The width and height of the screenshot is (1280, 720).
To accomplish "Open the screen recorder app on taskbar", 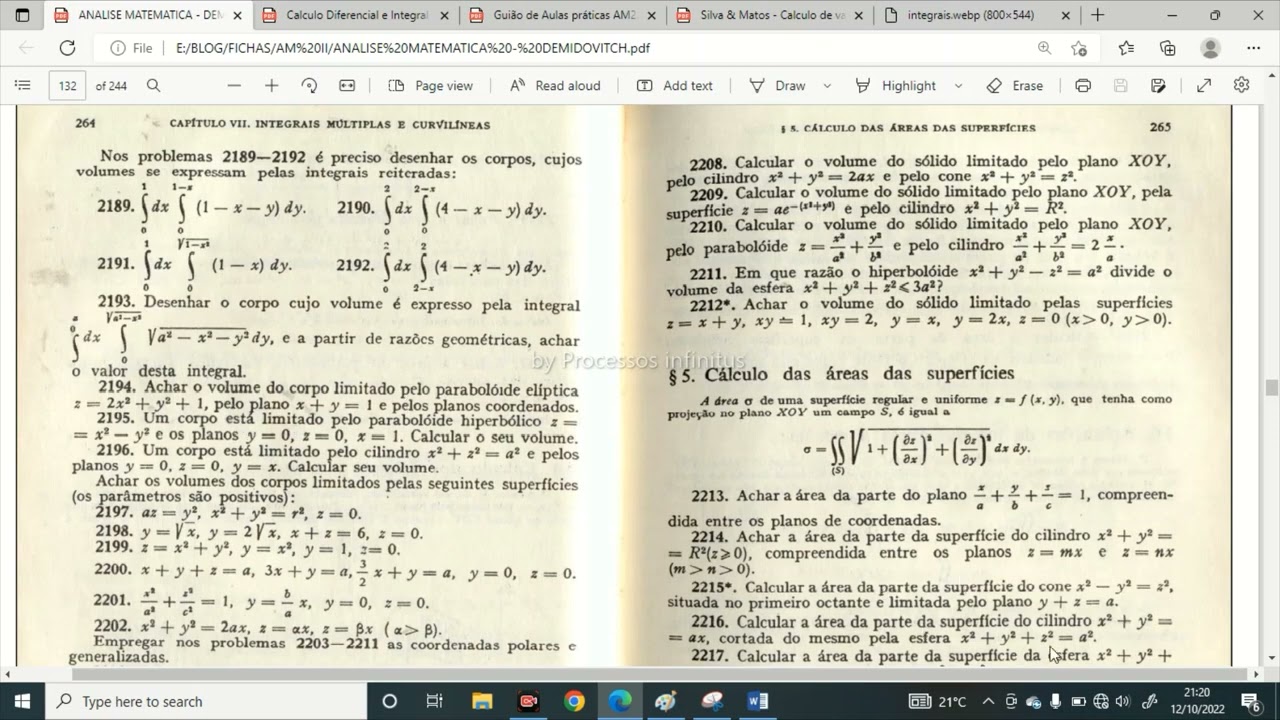I will pyautogui.click(x=528, y=701).
